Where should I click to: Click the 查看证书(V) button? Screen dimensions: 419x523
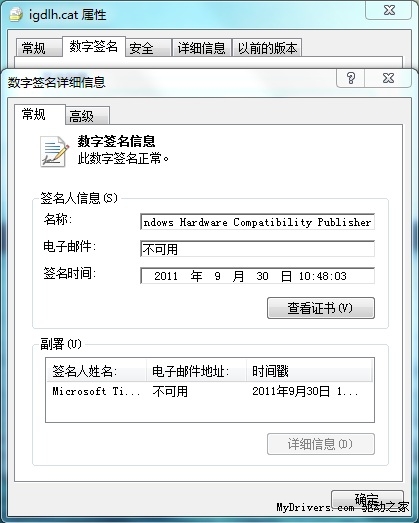(321, 308)
